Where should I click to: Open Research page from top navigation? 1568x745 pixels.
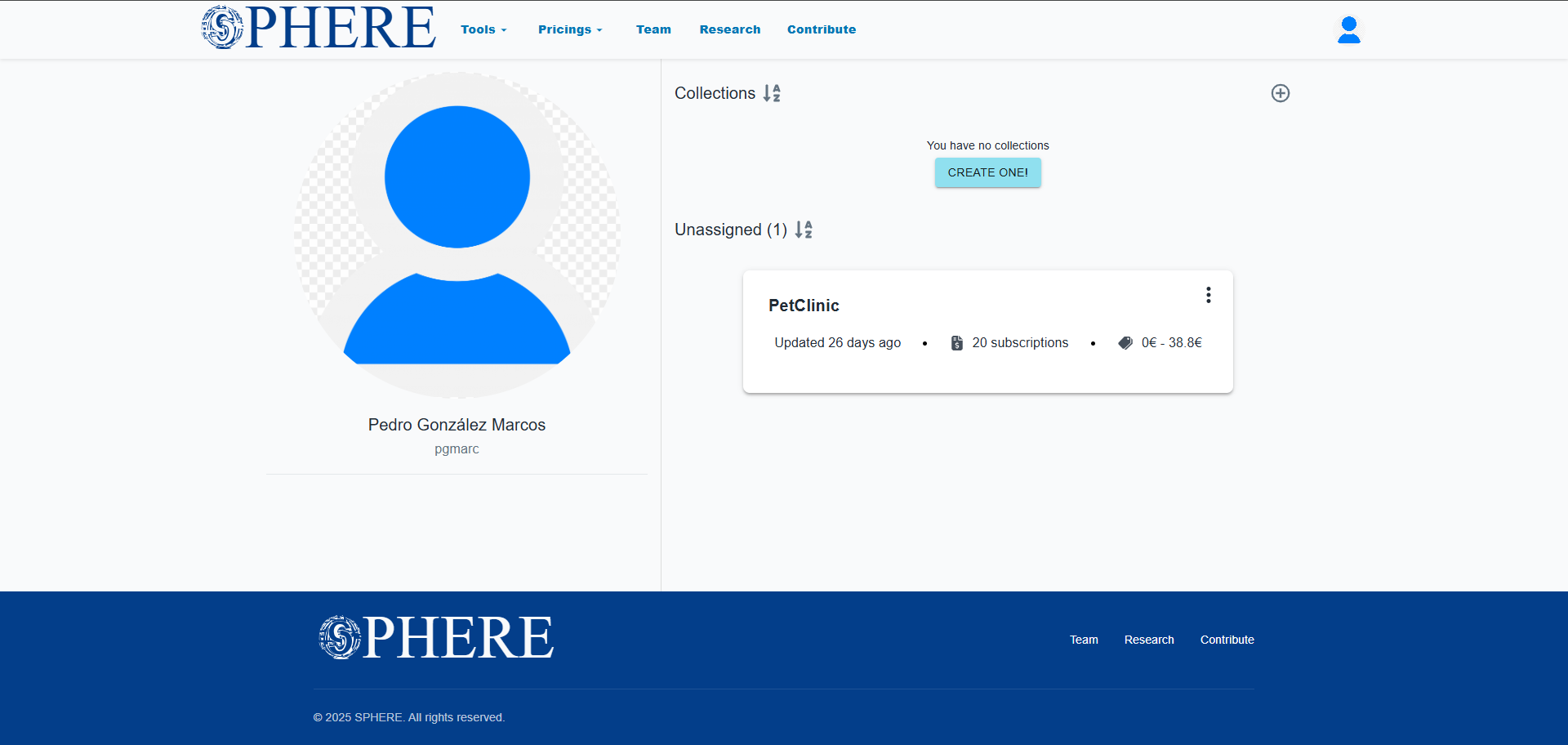click(x=729, y=29)
